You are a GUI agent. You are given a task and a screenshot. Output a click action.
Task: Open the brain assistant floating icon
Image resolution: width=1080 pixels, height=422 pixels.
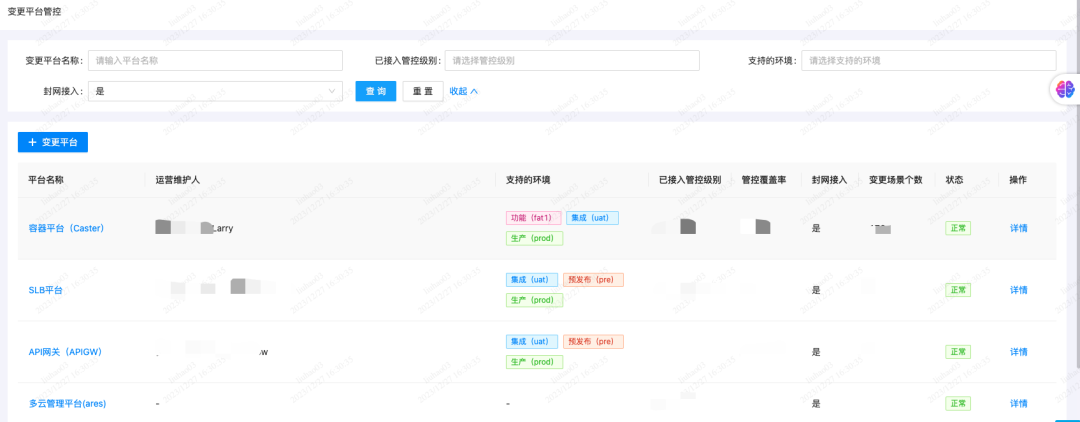[x=1066, y=89]
